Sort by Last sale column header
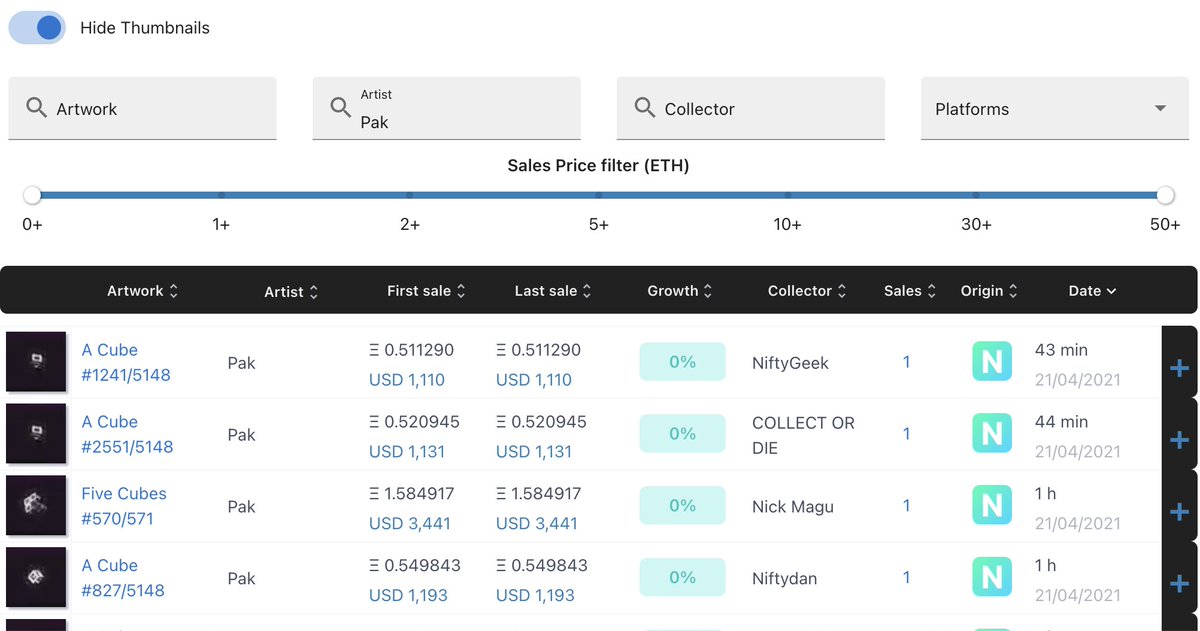1200x631 pixels. pos(553,291)
